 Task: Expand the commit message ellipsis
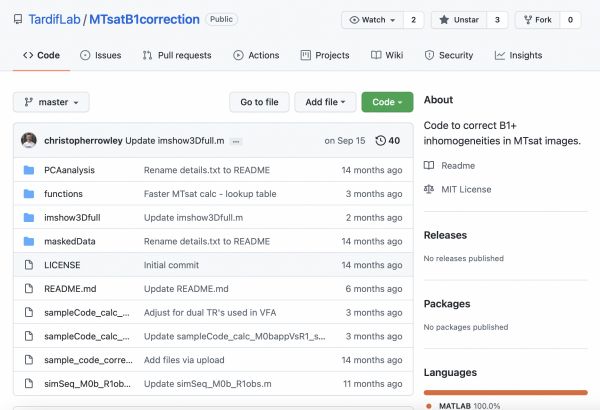click(236, 141)
